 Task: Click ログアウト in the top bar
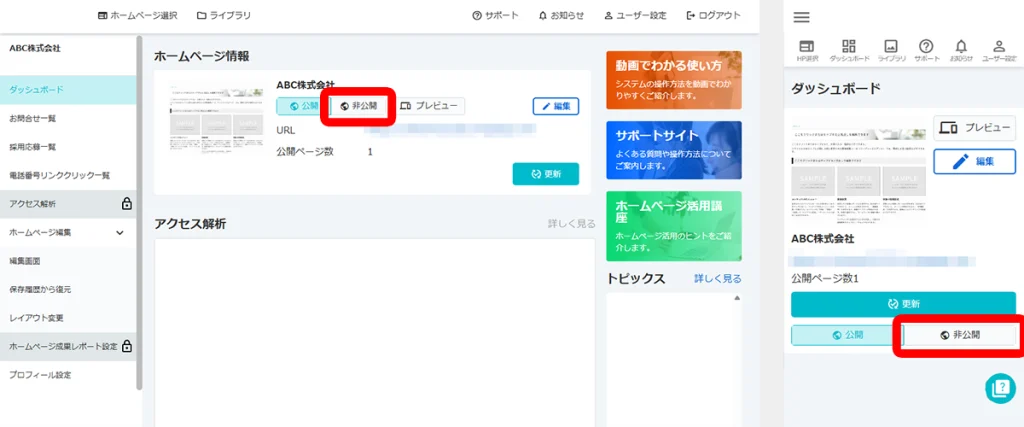(x=714, y=15)
